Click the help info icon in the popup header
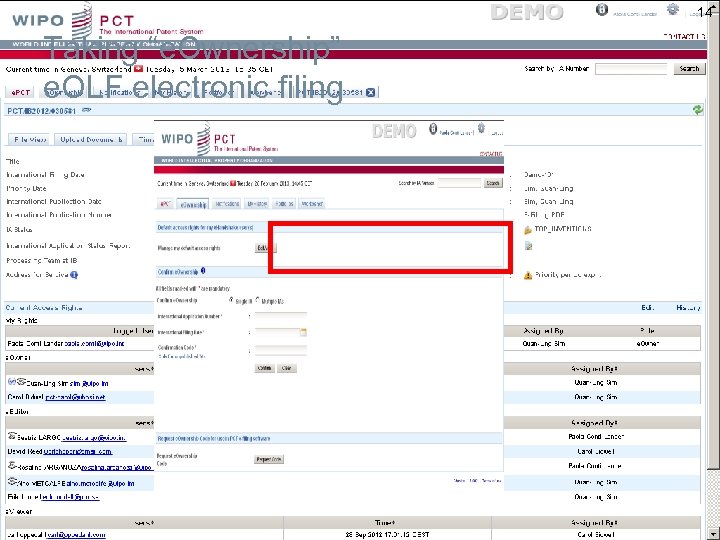Image resolution: width=720 pixels, height=540 pixels. point(433,129)
